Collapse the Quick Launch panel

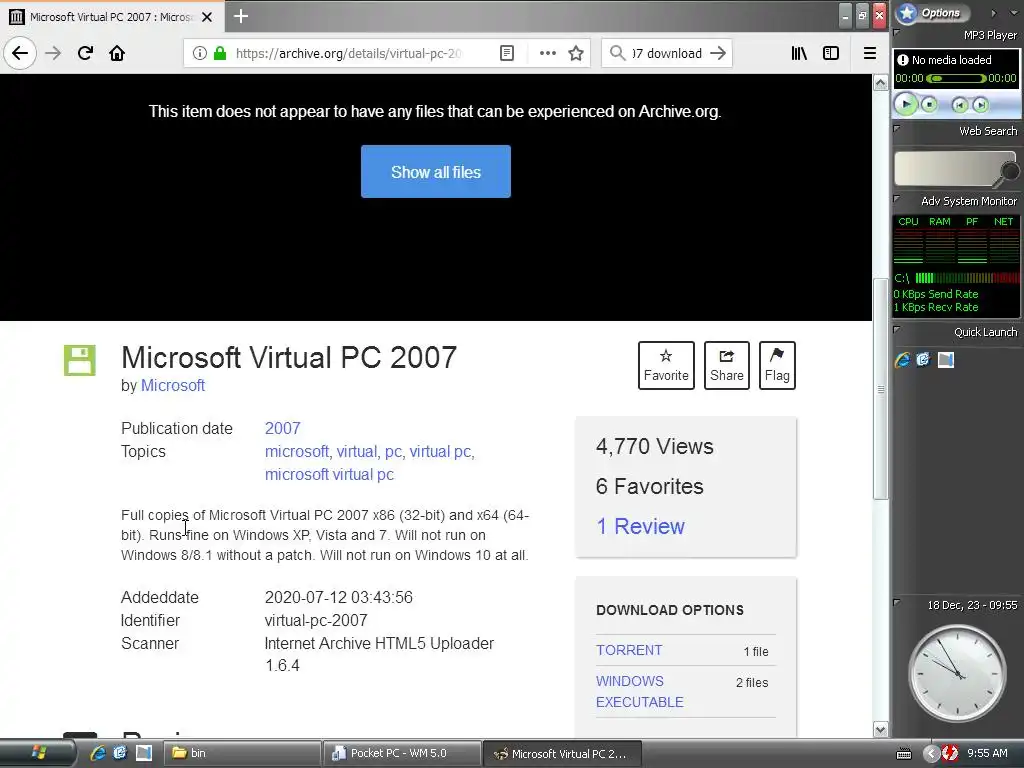tap(897, 330)
